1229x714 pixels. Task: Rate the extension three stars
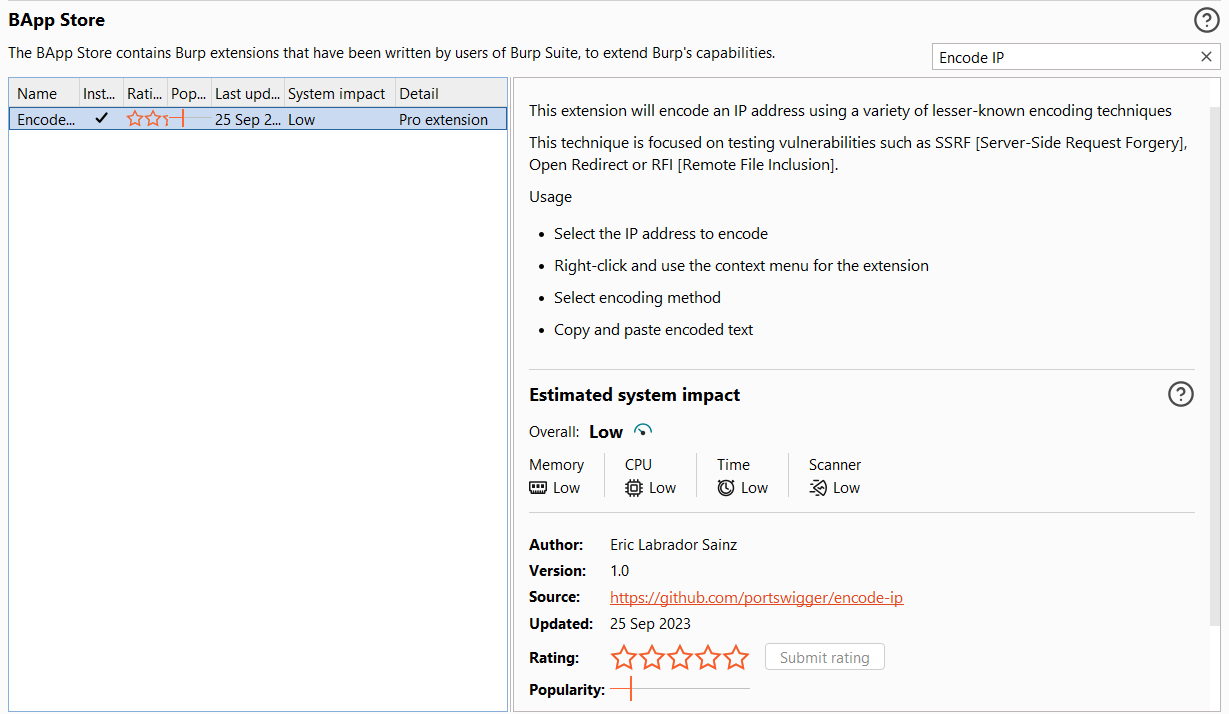click(680, 657)
